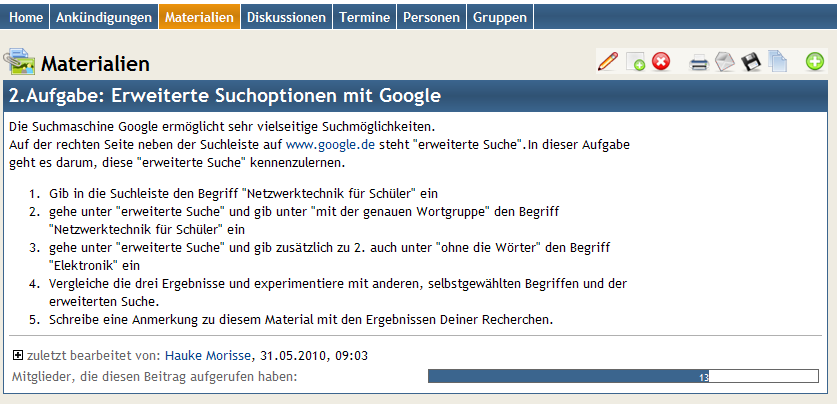This screenshot has width=837, height=404.
Task: Open the Termine tab
Action: pos(365,17)
